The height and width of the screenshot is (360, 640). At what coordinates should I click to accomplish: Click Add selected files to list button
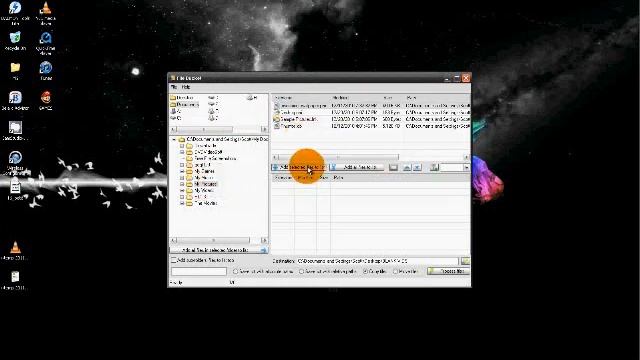coord(299,167)
